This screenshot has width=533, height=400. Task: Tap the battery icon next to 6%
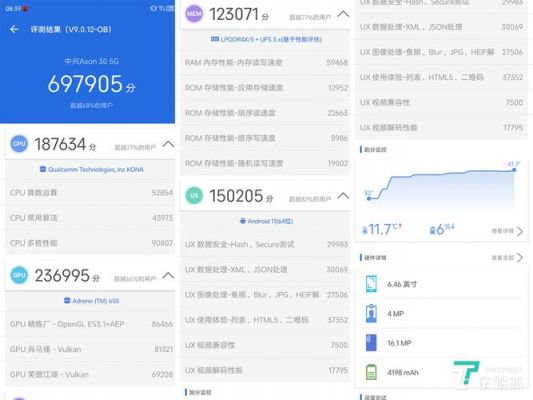432,231
